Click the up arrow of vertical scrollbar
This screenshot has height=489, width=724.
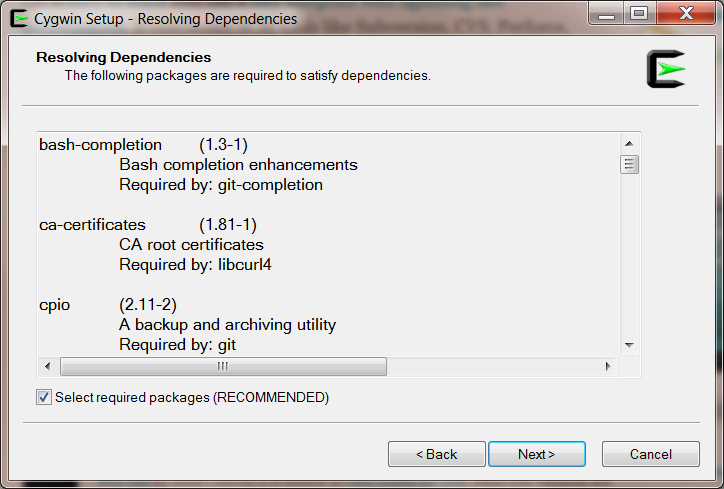coord(629,144)
